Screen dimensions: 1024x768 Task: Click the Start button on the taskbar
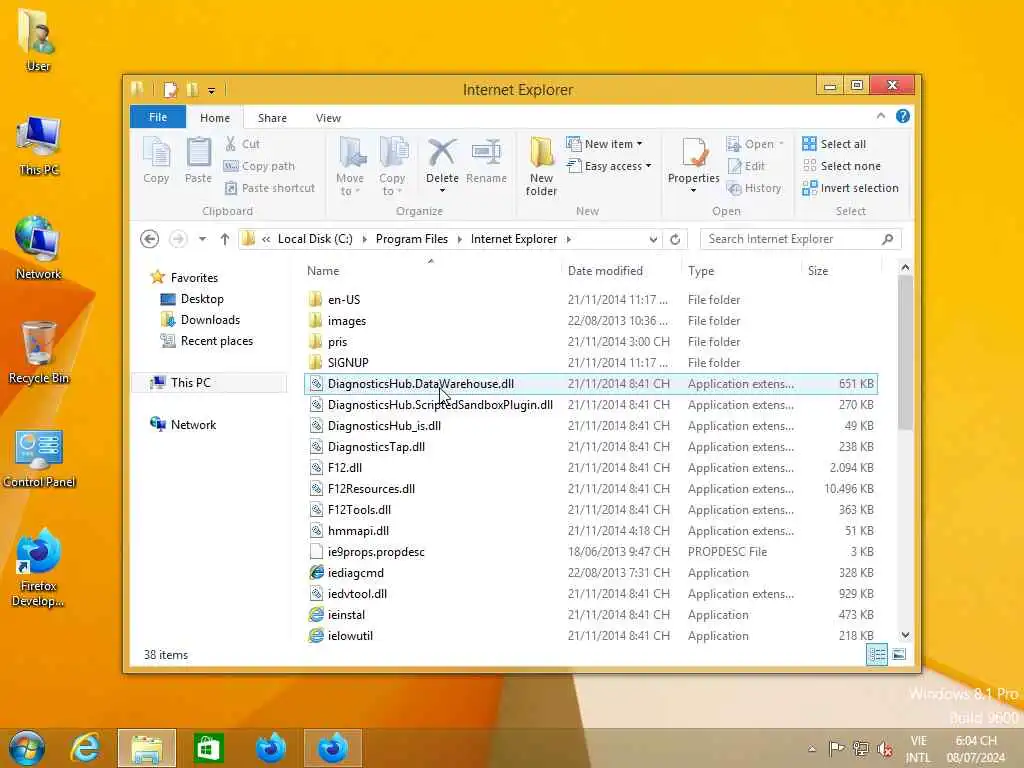pos(27,748)
